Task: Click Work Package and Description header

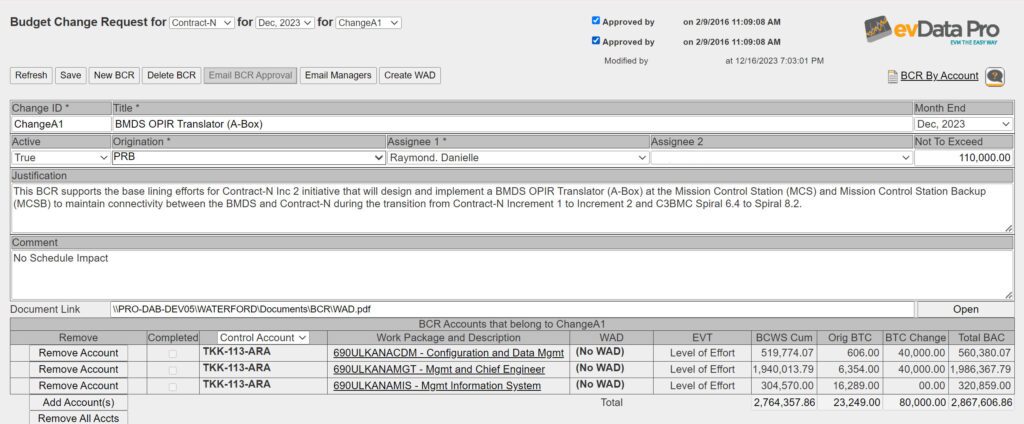Action: click(x=449, y=338)
